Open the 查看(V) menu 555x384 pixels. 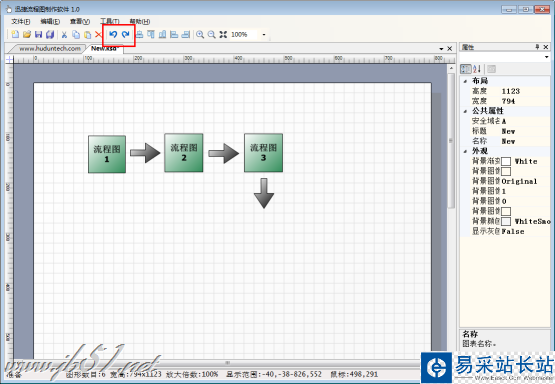[x=80, y=22]
